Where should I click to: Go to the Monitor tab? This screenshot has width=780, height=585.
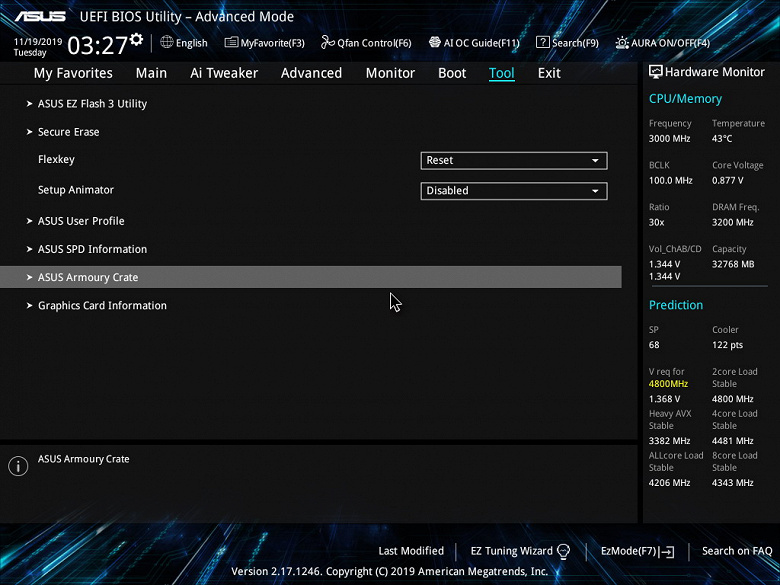[390, 73]
